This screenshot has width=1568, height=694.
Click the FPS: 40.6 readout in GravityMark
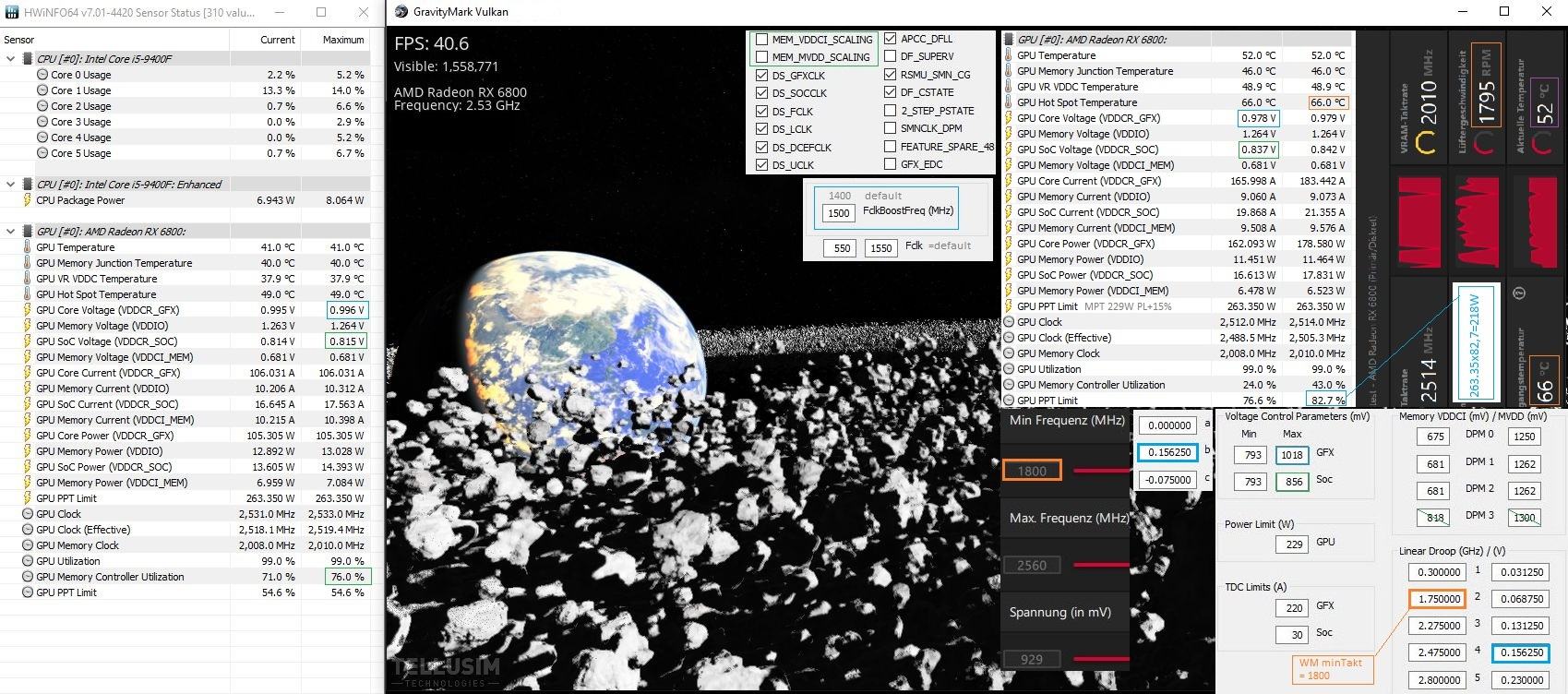pyautogui.click(x=431, y=43)
